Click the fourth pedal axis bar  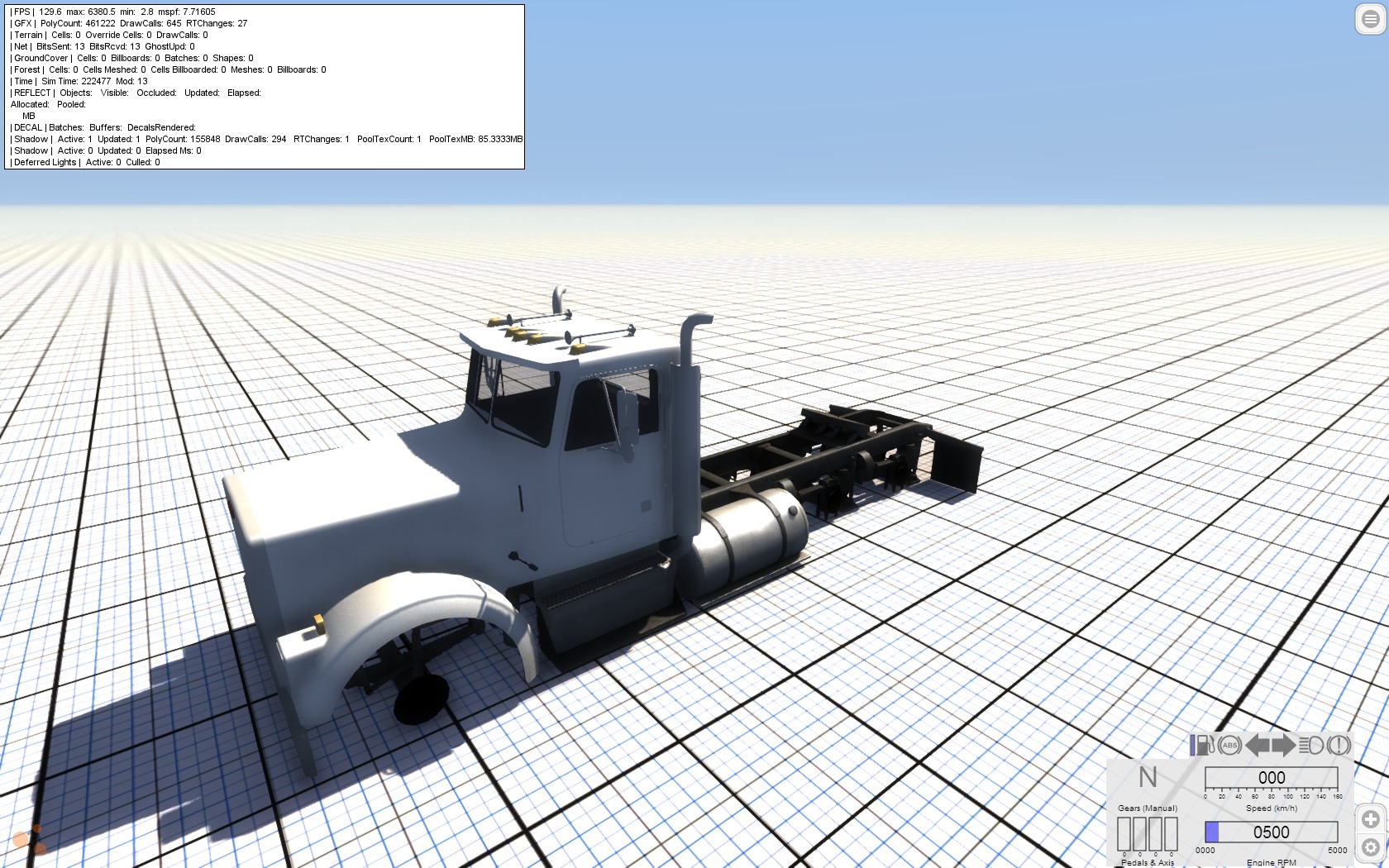pyautogui.click(x=1171, y=834)
